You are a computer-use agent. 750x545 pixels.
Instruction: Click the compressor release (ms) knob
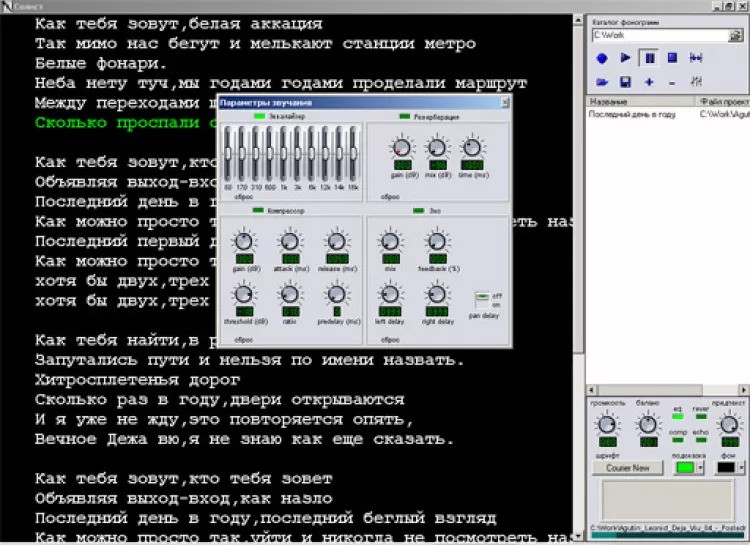pos(337,242)
